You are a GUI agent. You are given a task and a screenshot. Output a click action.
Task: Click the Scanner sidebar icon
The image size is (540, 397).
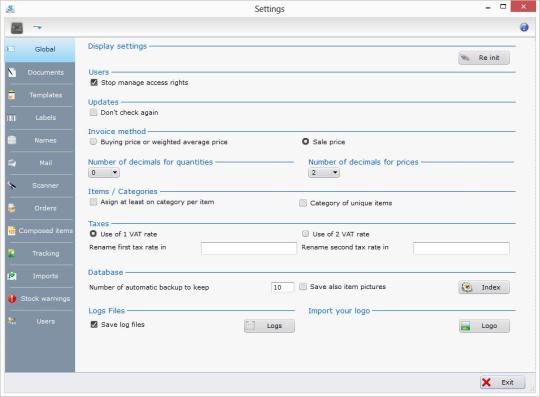tap(12, 186)
